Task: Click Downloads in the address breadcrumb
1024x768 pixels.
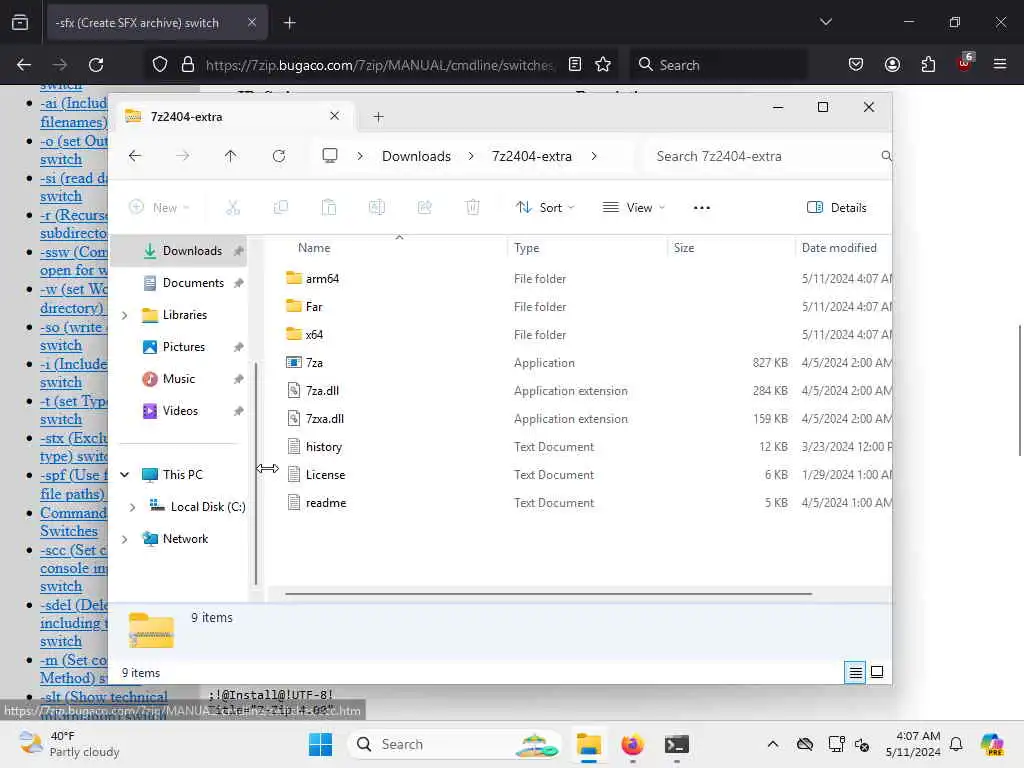Action: (416, 156)
